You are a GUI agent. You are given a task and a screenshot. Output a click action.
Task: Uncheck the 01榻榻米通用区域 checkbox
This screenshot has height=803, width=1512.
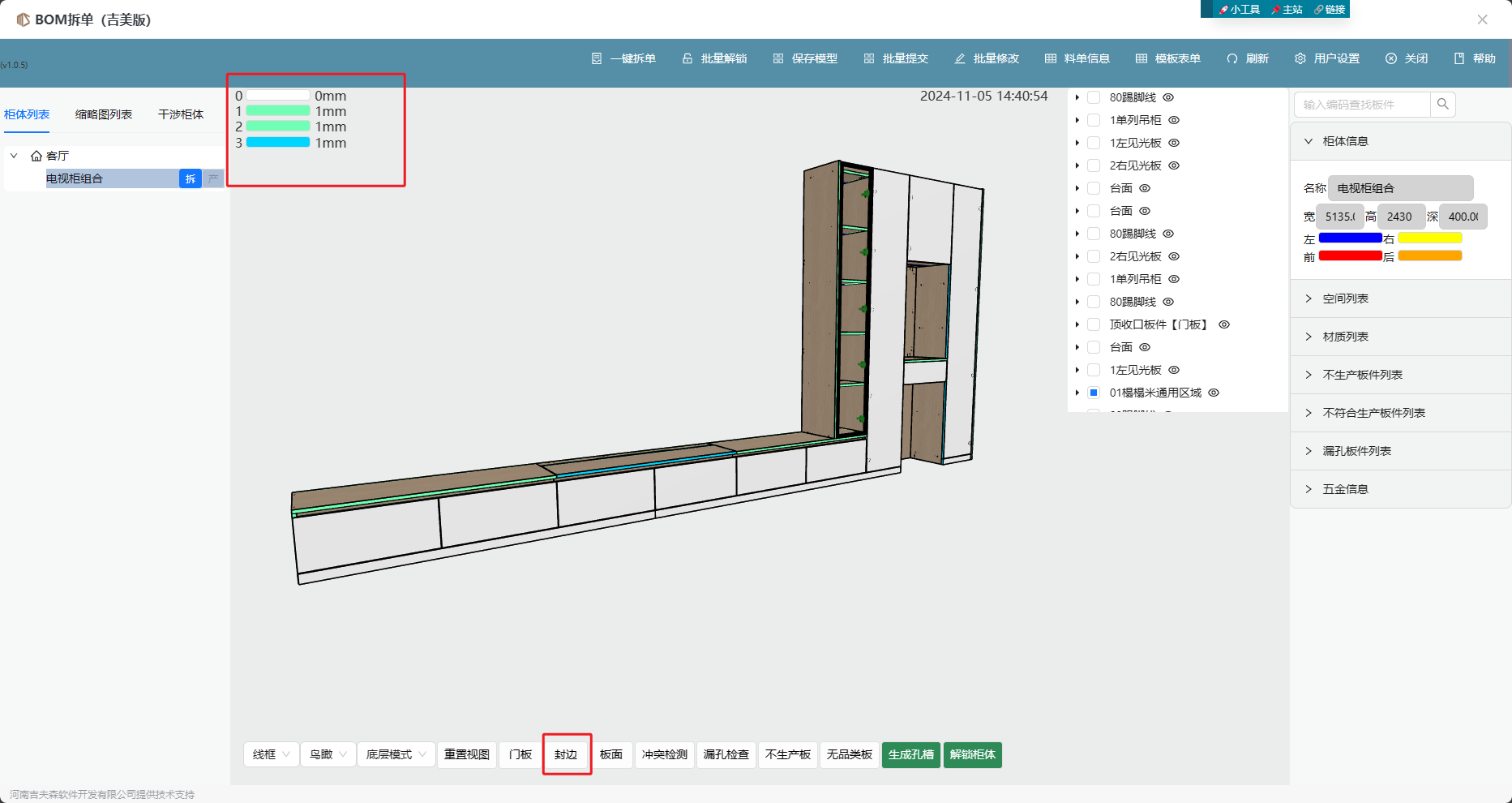coord(1094,393)
